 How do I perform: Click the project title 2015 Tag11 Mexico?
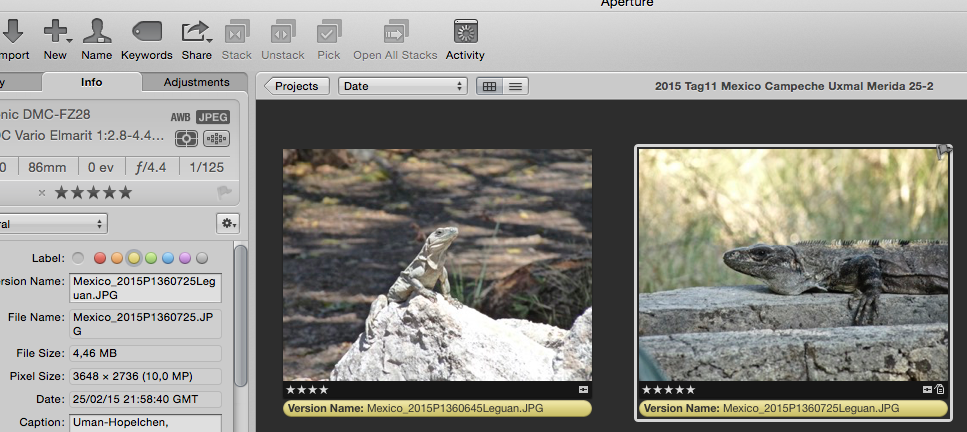click(794, 86)
